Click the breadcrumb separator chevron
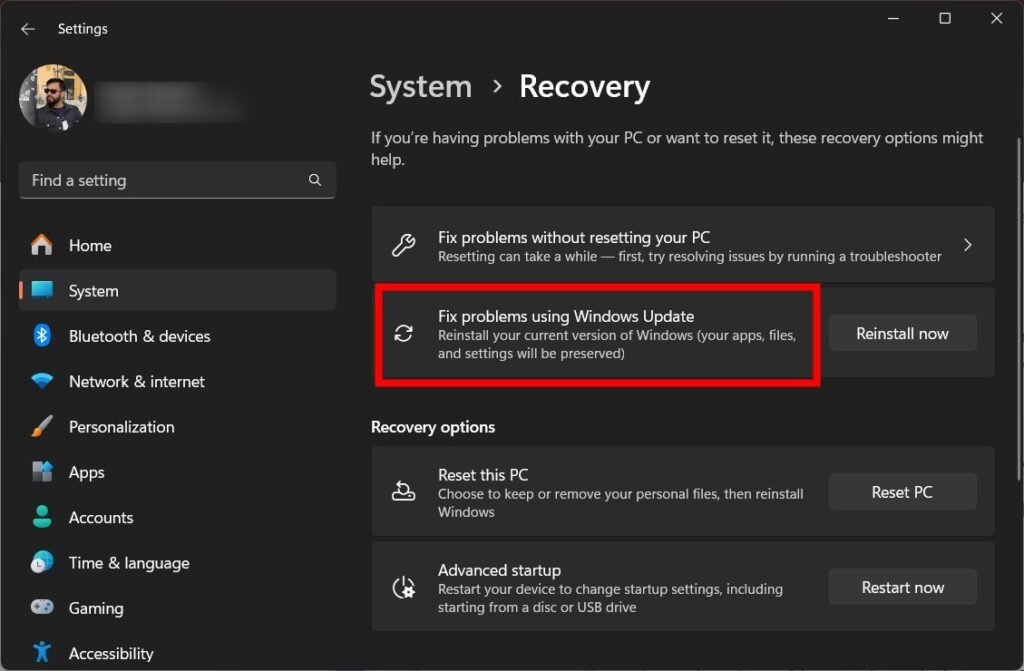The image size is (1024, 671). coord(498,86)
